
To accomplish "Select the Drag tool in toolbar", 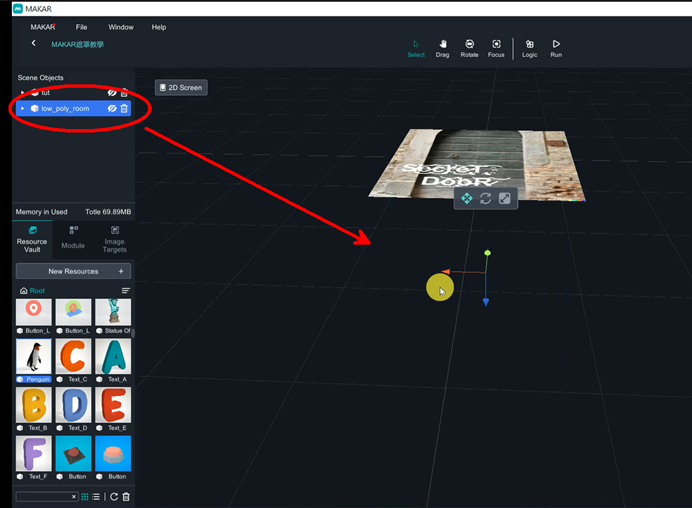I will click(x=442, y=48).
